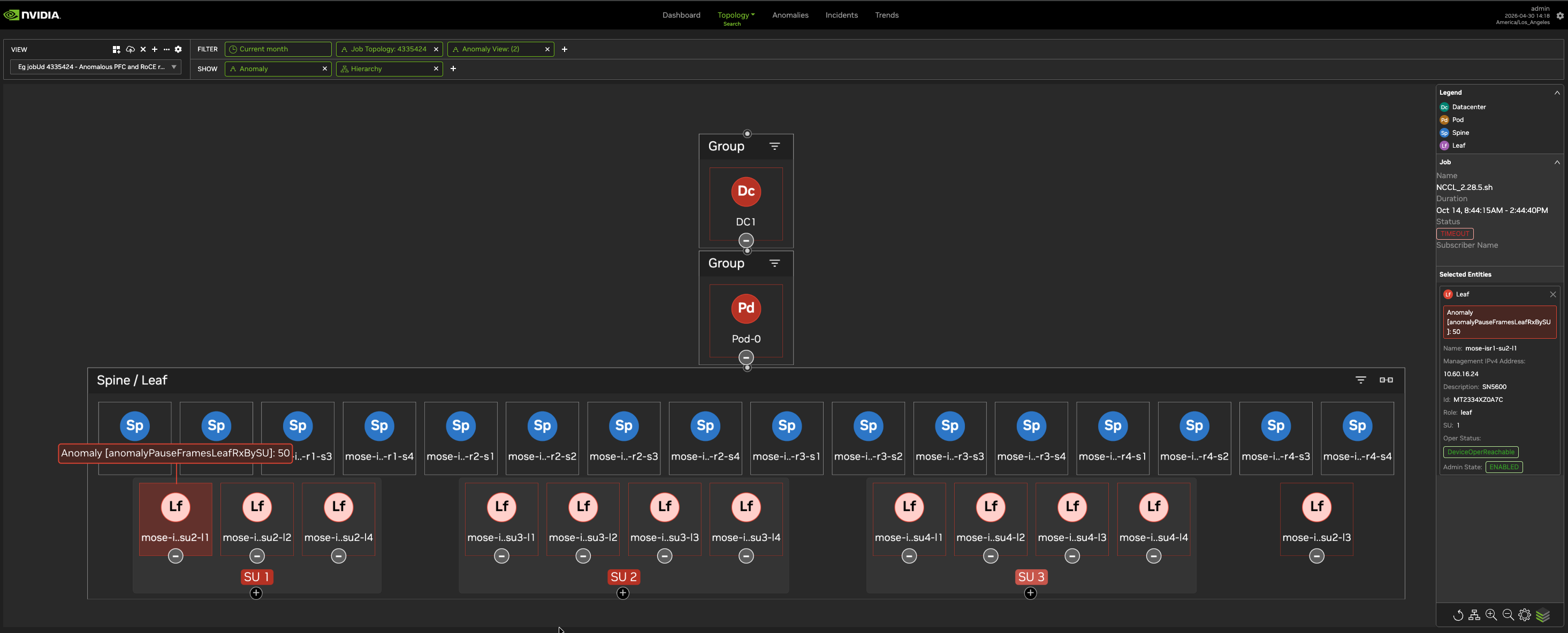1568x633 pixels.
Task: Collapse the DC1 node with minus button
Action: (x=745, y=240)
